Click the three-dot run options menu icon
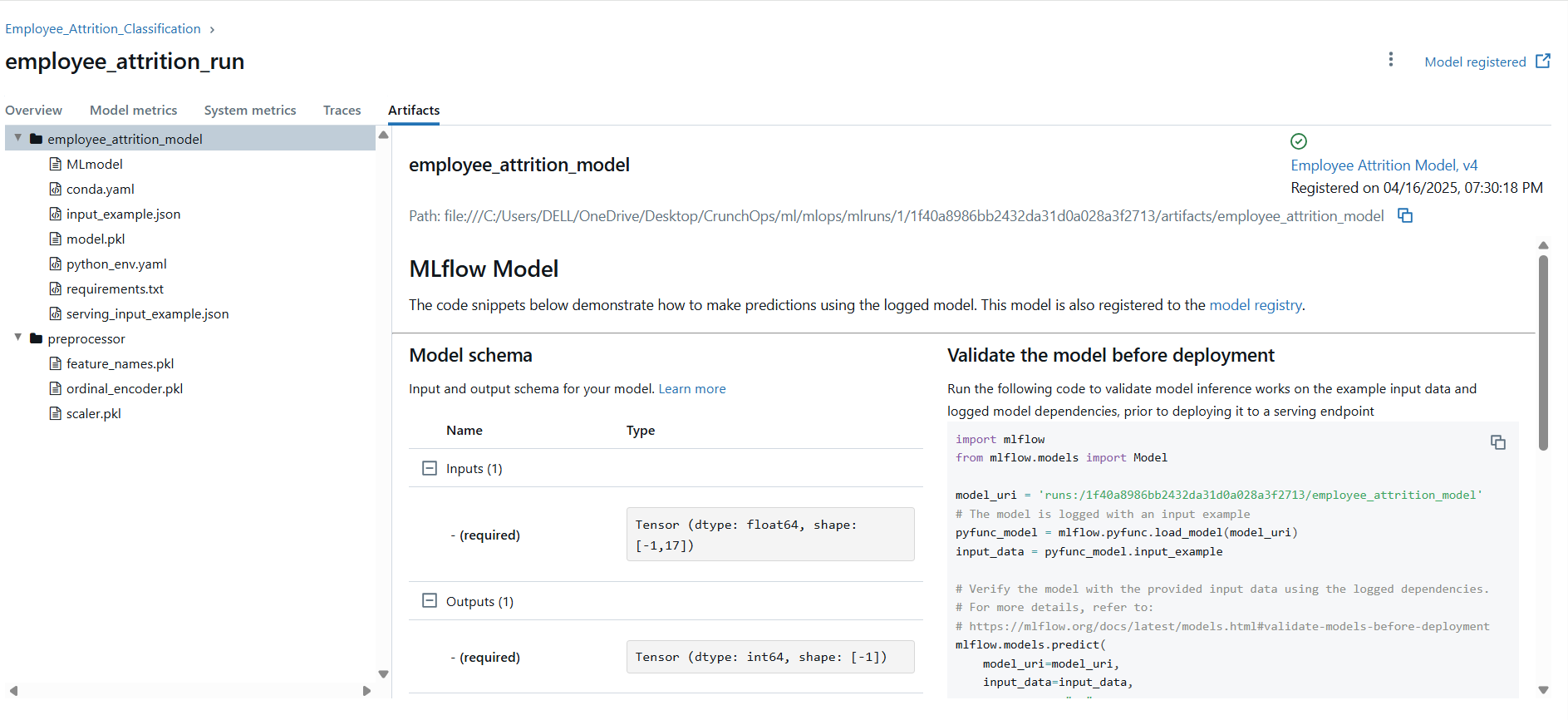The width and height of the screenshot is (1568, 720). [x=1390, y=60]
